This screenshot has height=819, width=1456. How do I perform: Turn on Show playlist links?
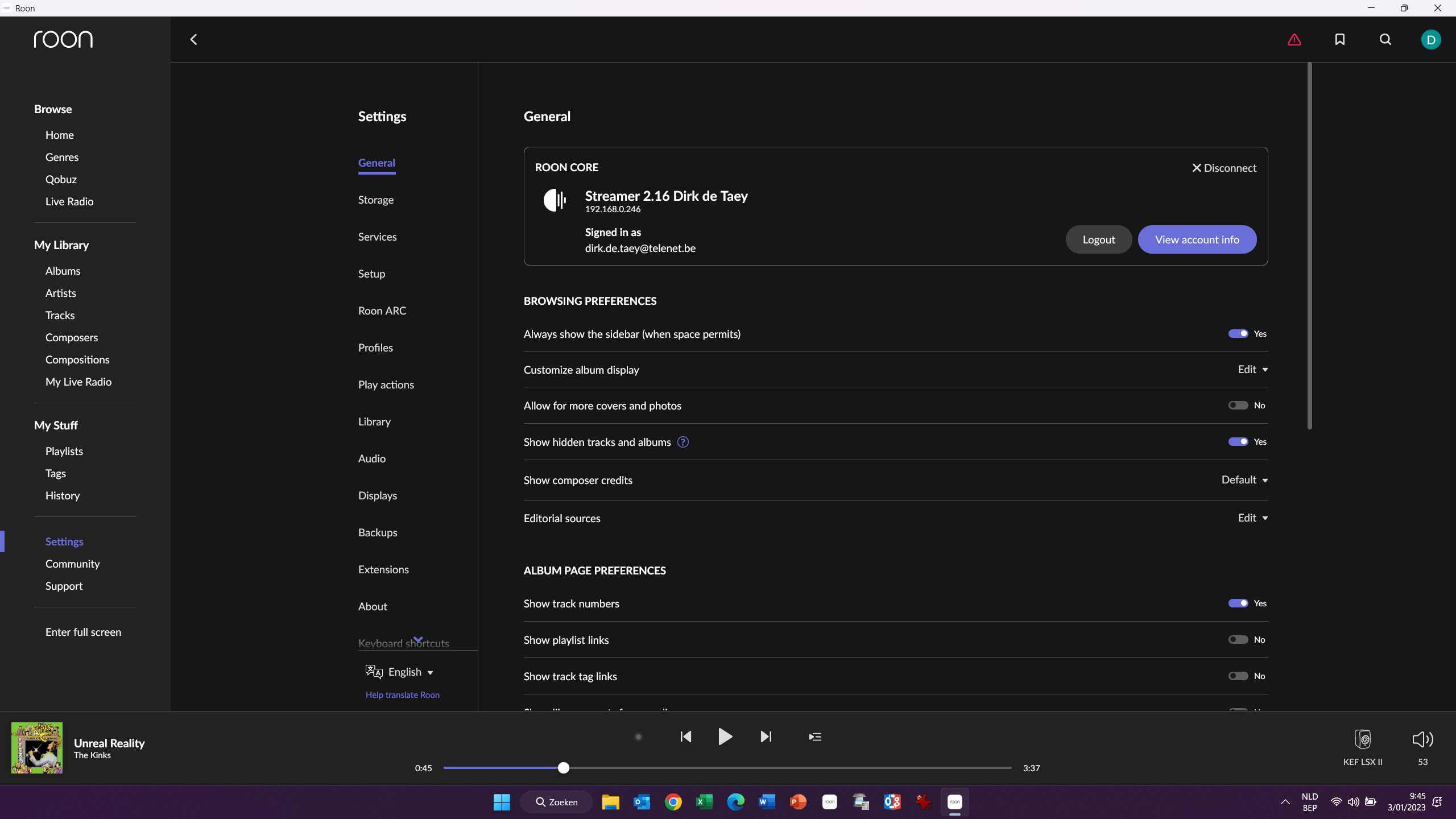(1238, 640)
